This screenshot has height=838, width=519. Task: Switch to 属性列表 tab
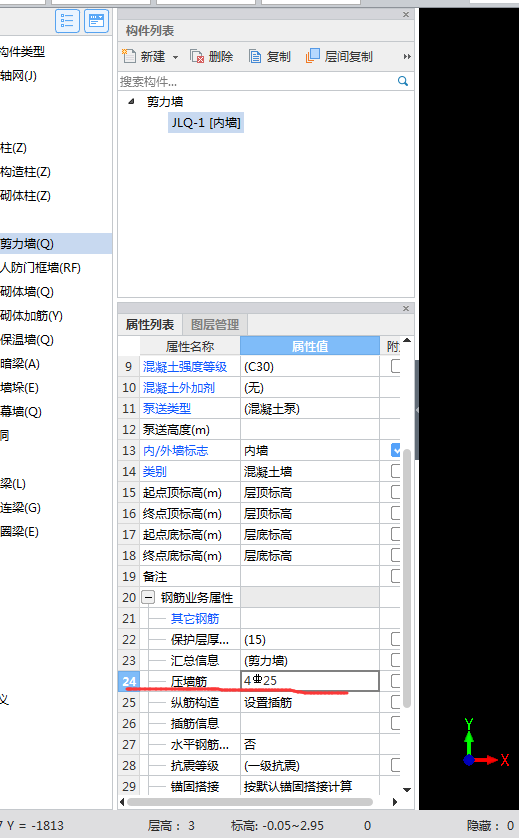[x=150, y=325]
